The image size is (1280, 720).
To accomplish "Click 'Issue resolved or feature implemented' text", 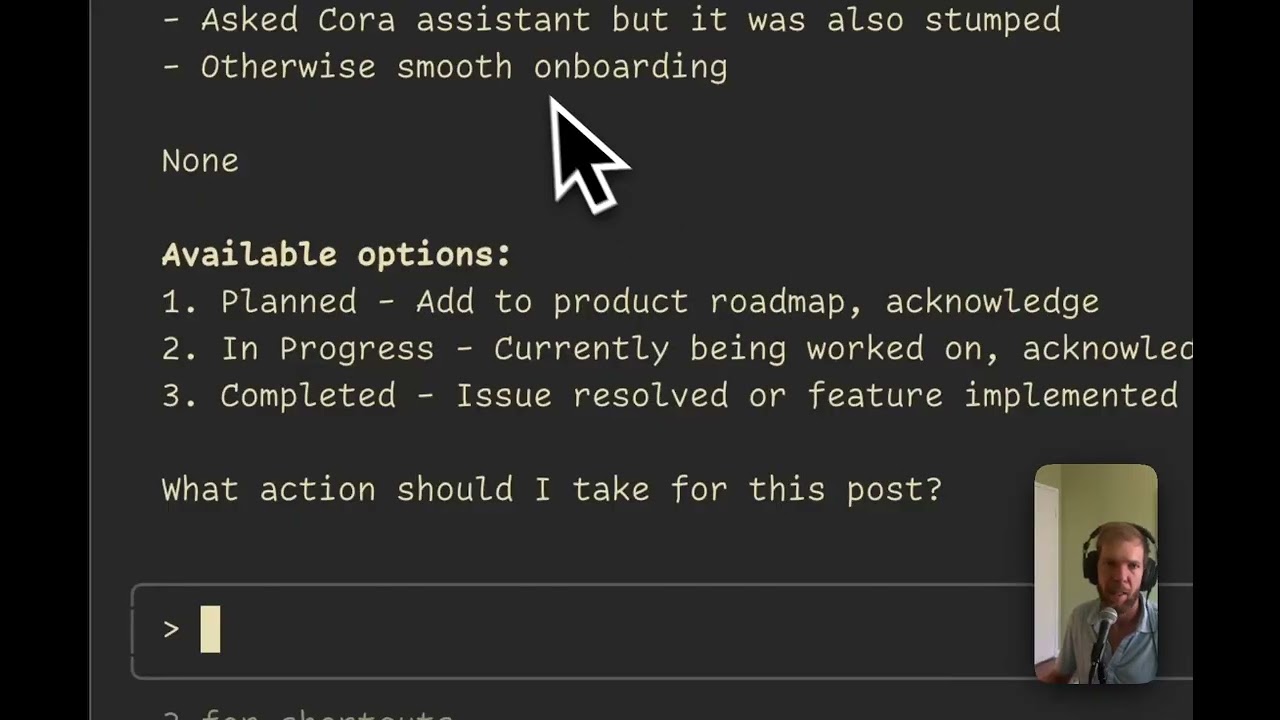I will [x=816, y=396].
